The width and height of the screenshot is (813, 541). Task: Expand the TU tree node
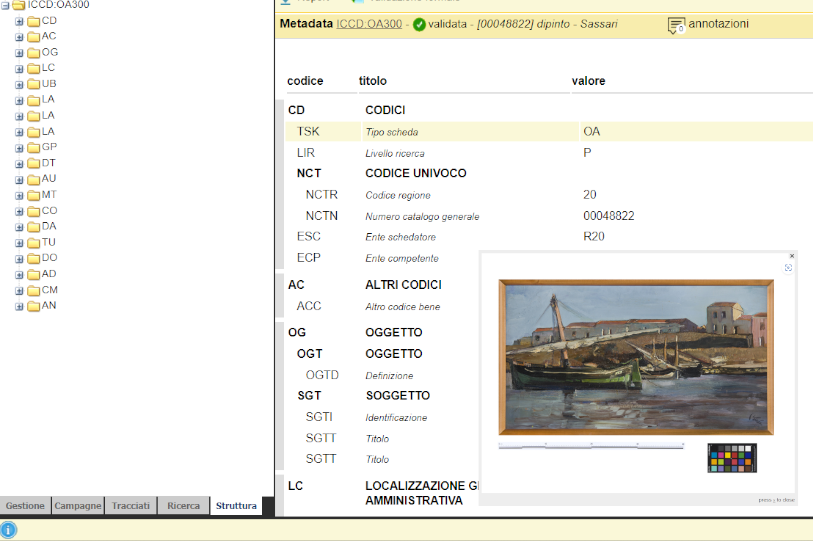[x=19, y=243]
